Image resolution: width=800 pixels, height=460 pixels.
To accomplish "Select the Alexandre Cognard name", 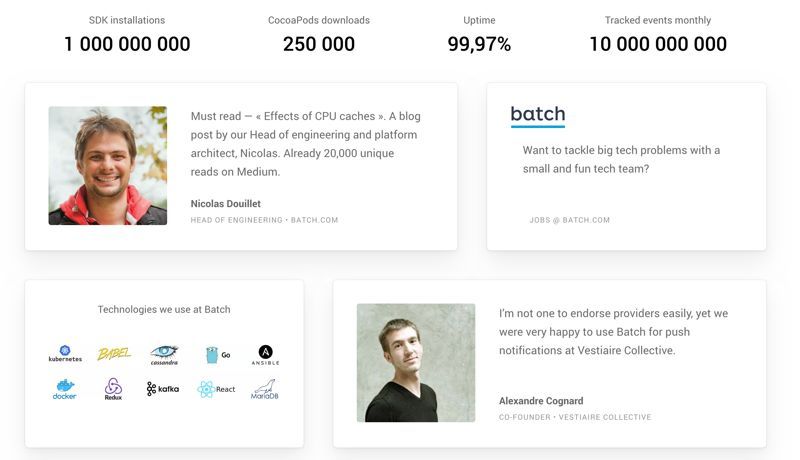I will click(x=541, y=401).
